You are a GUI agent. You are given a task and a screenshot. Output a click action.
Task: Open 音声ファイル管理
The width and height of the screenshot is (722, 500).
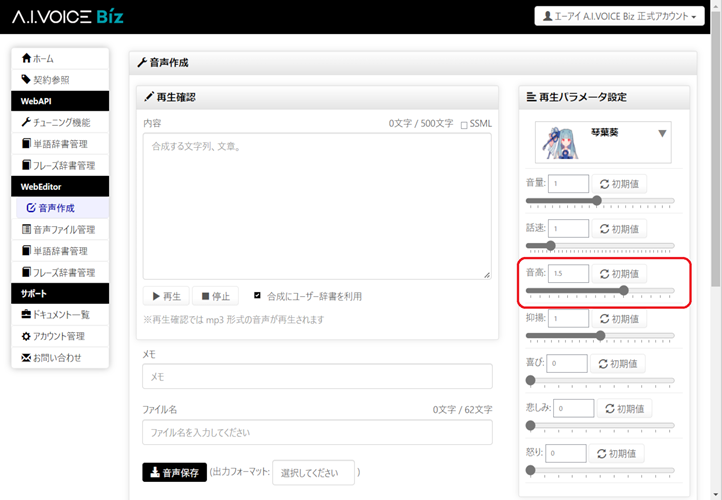[x=60, y=229]
